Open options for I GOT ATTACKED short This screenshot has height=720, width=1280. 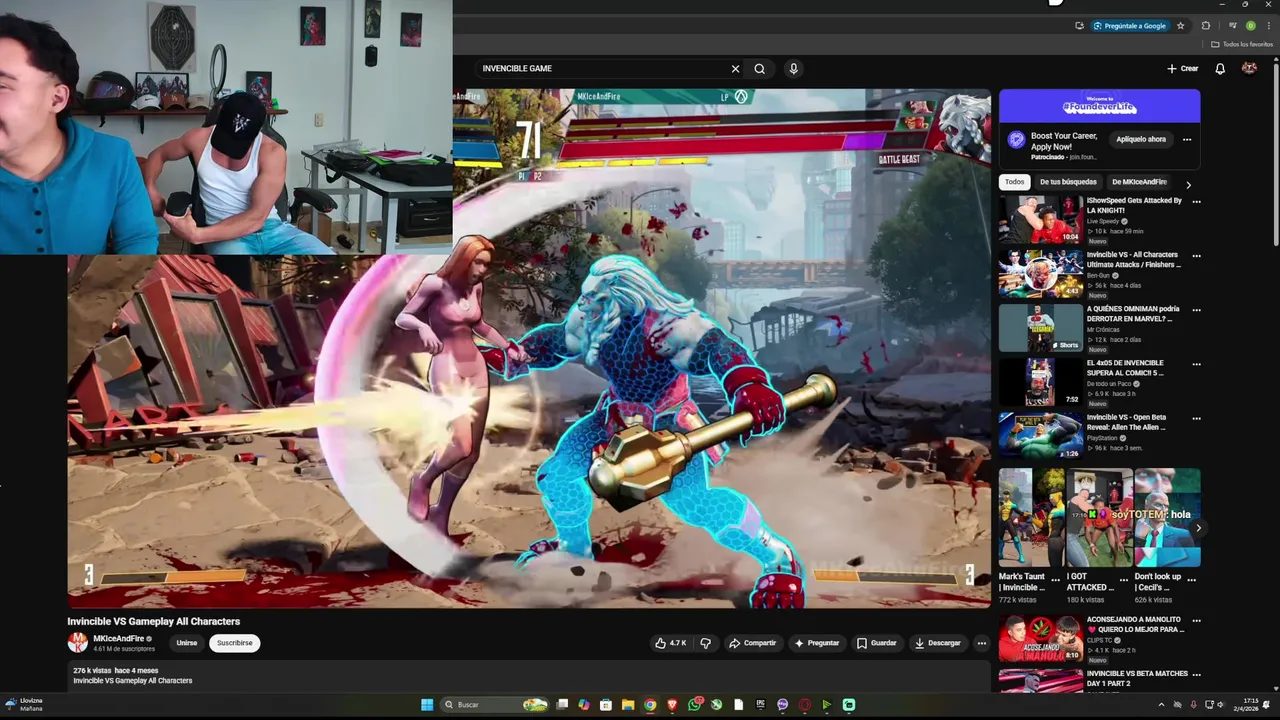pyautogui.click(x=1123, y=578)
